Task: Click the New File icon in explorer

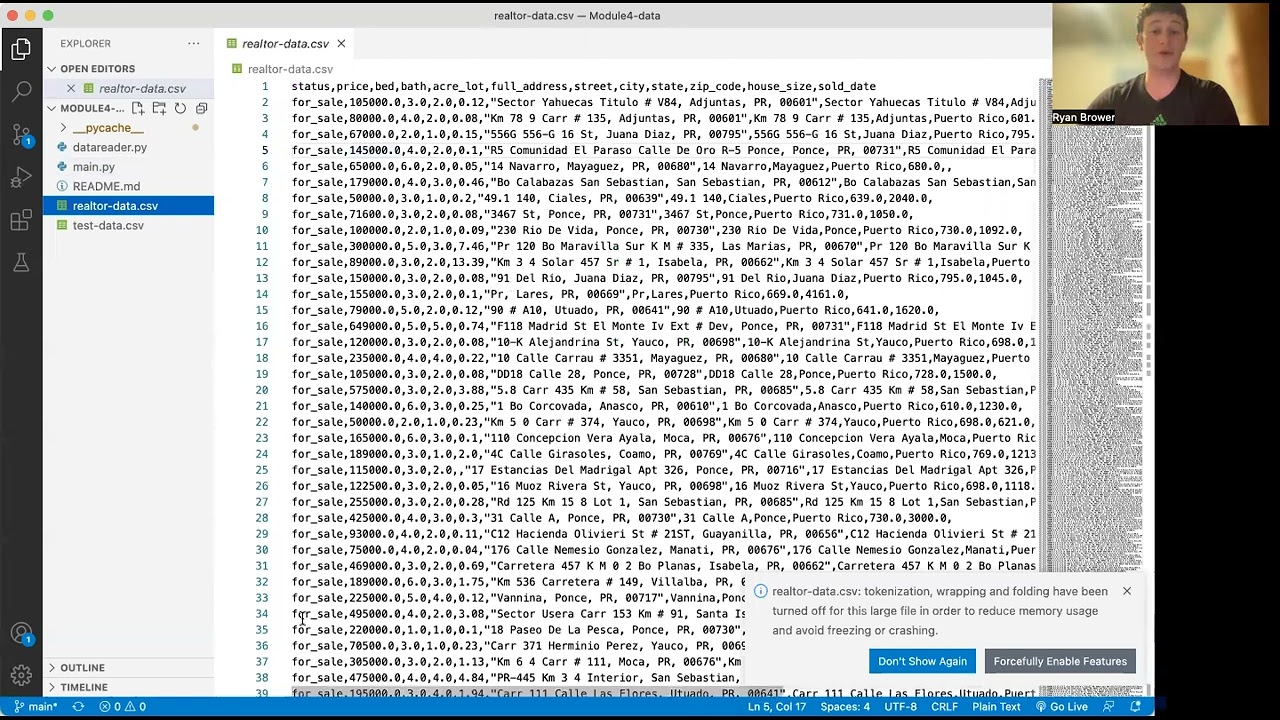Action: click(138, 108)
